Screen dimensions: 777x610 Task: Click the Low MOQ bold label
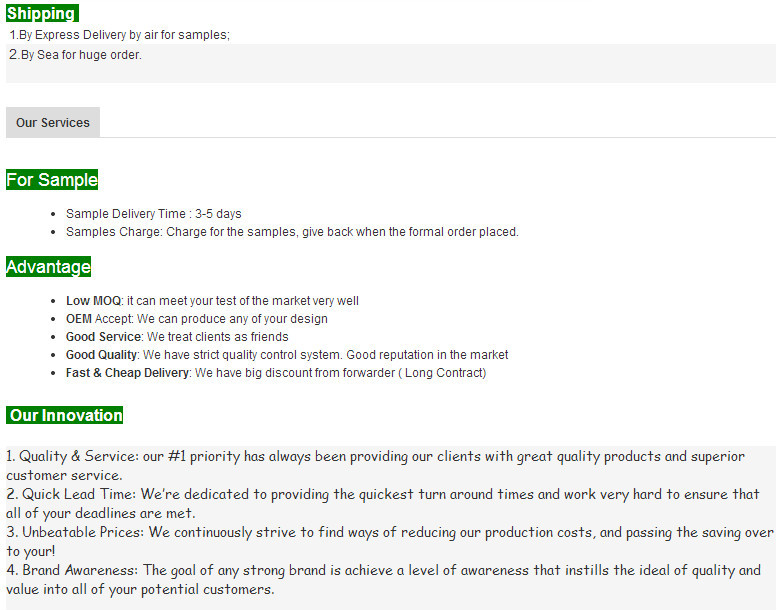tap(94, 301)
